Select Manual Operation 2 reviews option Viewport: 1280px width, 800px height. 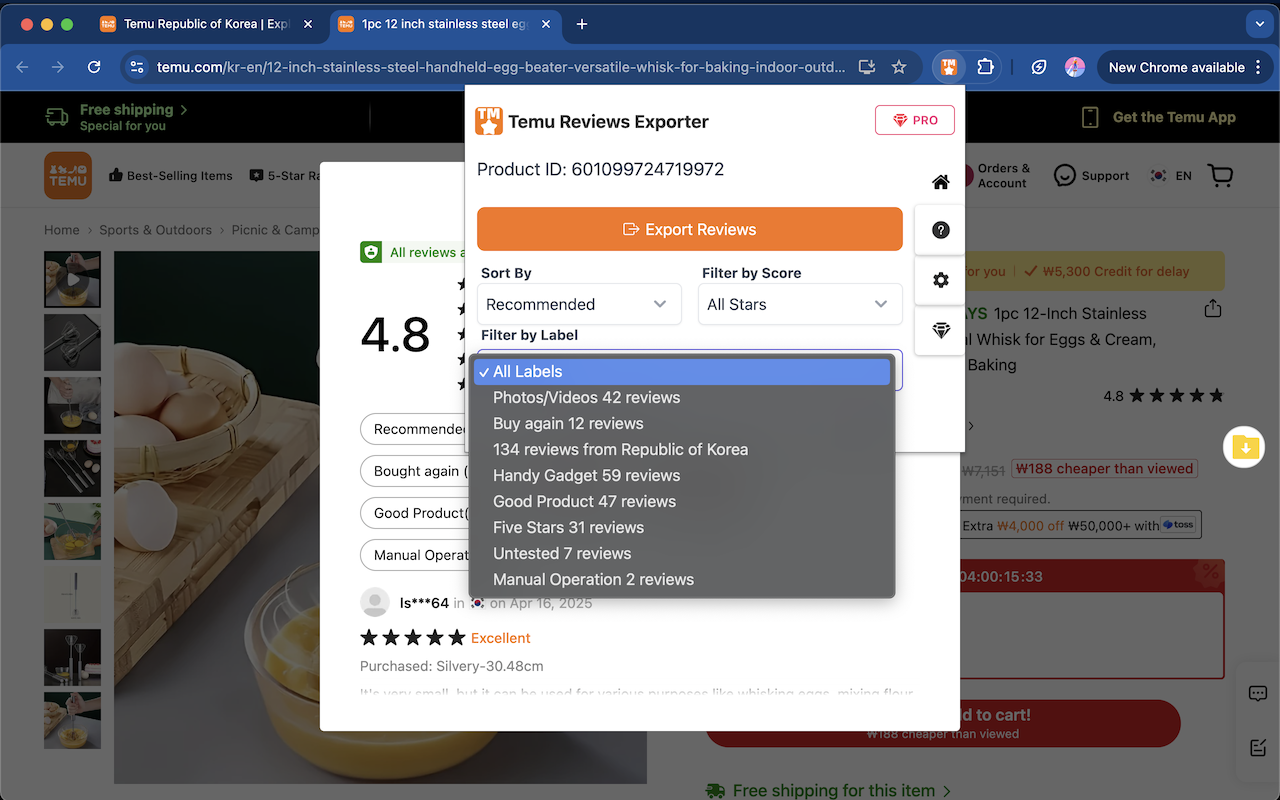(x=681, y=579)
